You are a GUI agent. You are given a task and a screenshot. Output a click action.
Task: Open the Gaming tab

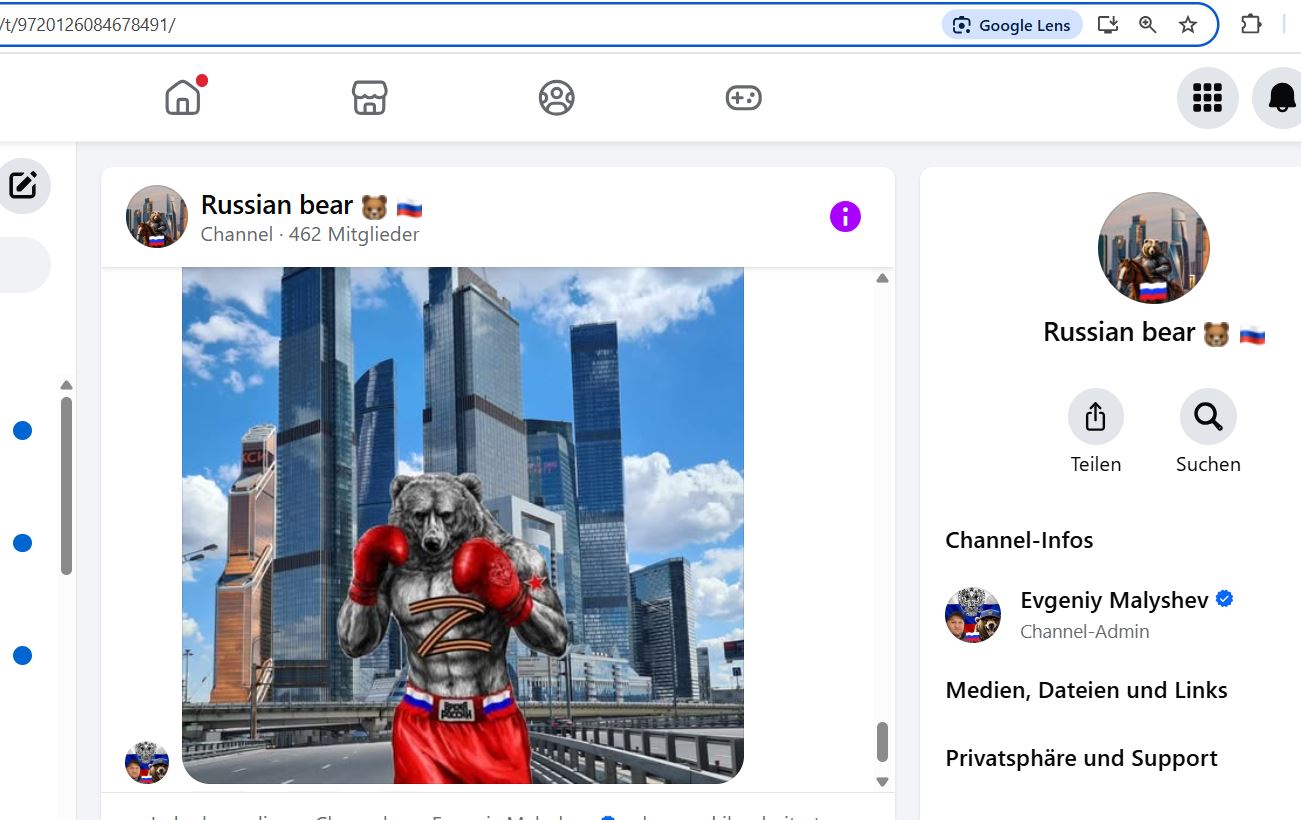tap(743, 98)
